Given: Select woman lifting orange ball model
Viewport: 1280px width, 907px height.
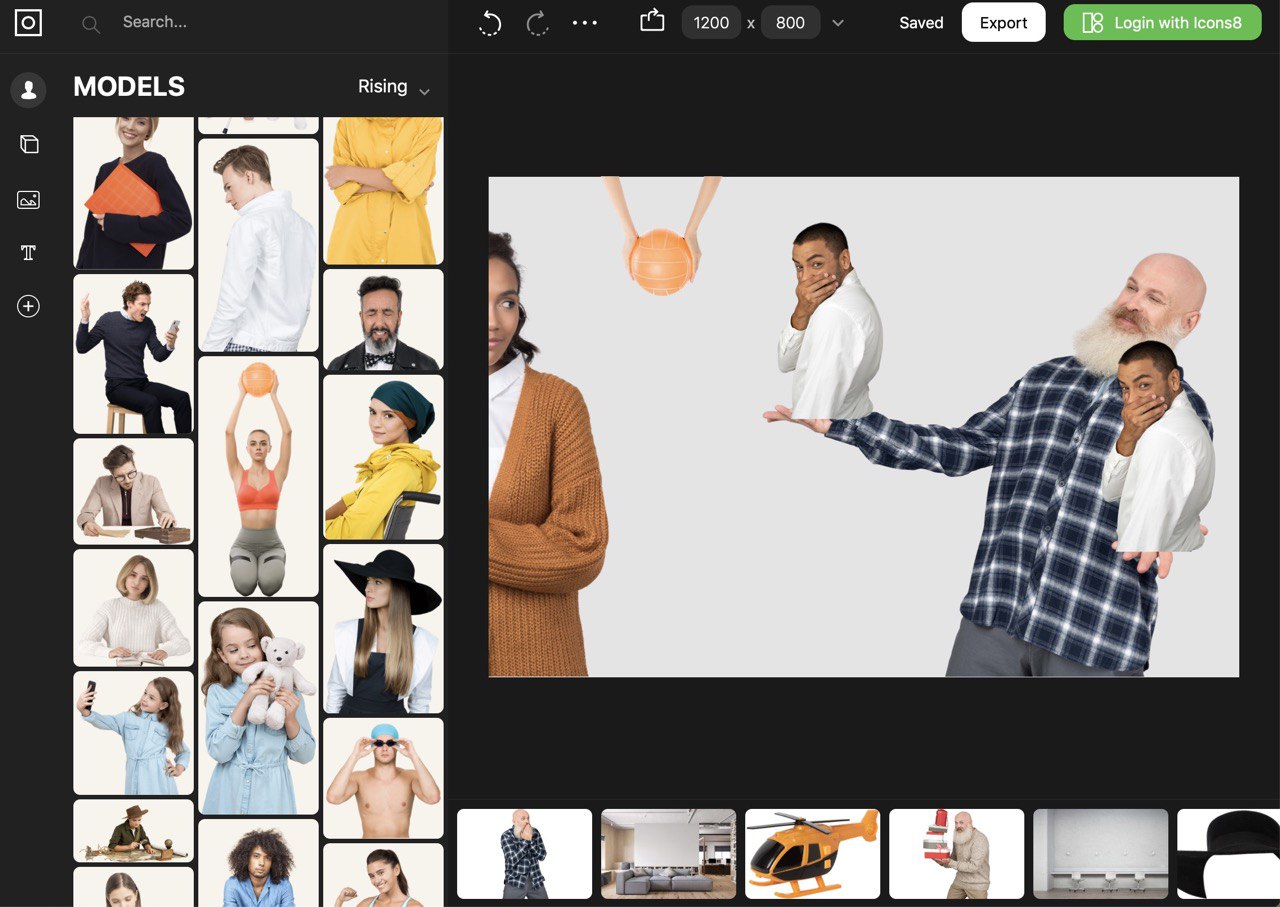Looking at the screenshot, I should (258, 477).
